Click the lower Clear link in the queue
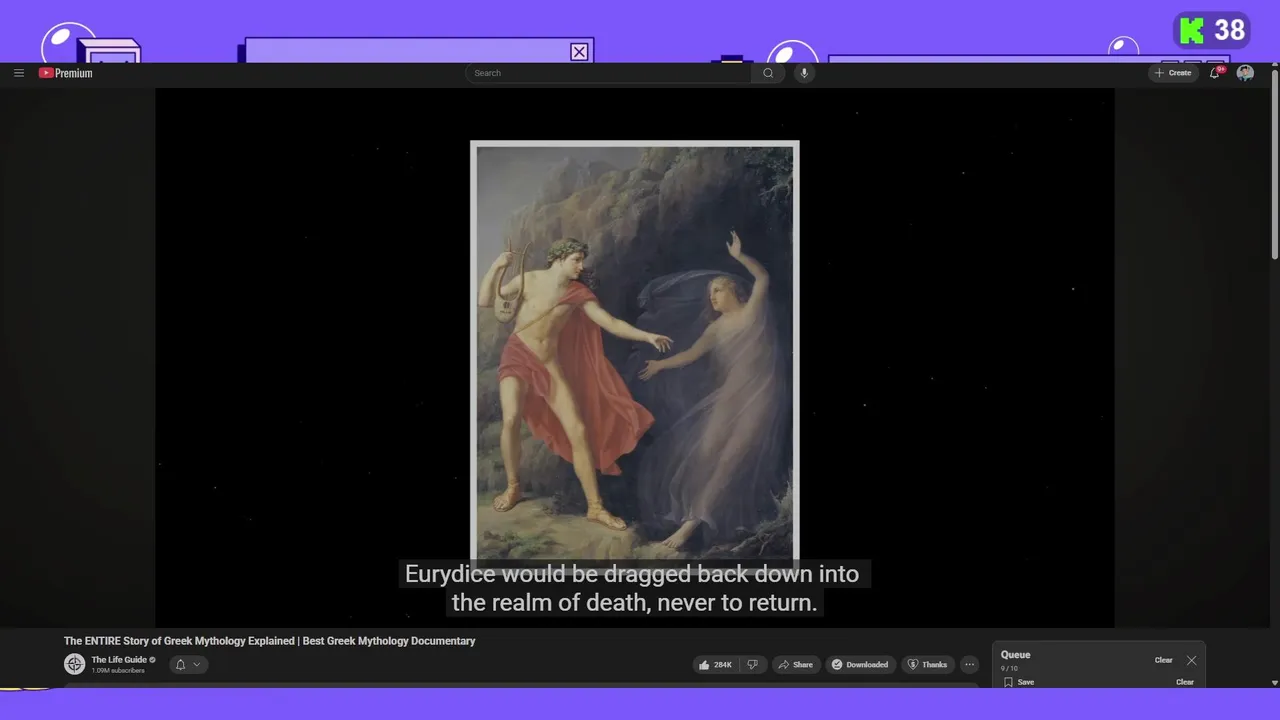Viewport: 1280px width, 720px height. [1184, 682]
